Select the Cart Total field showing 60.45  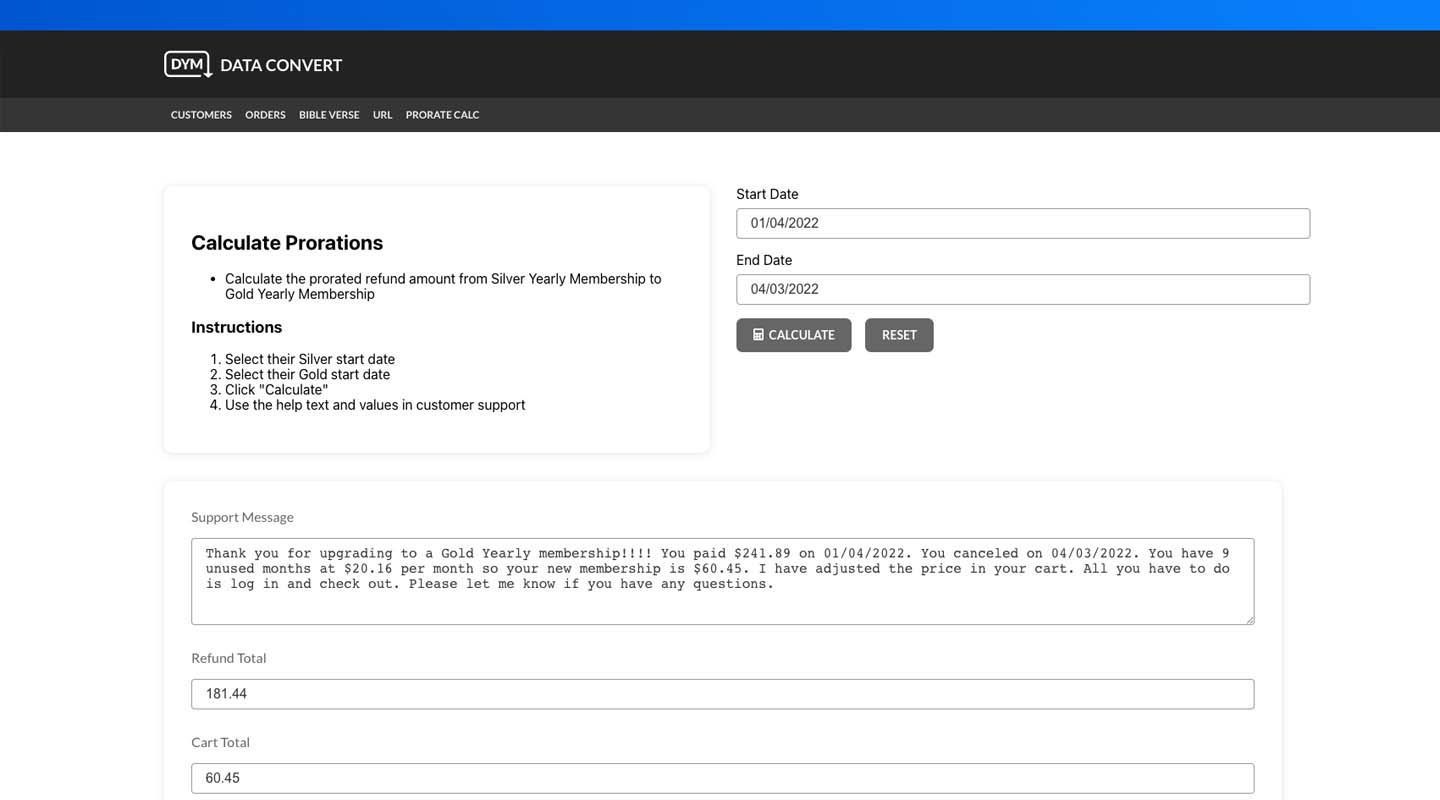click(x=722, y=776)
